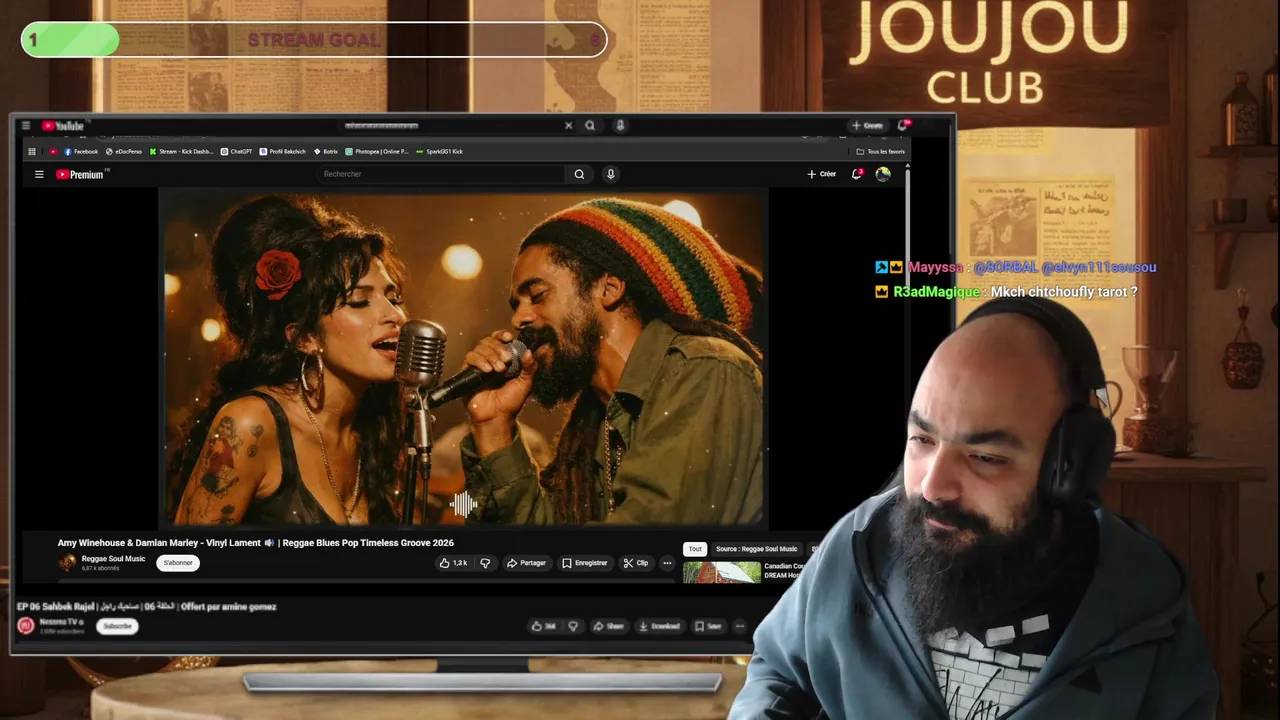Click the EP 06 Sahbek Rajel title
Viewport: 1280px width, 720px height.
point(147,606)
